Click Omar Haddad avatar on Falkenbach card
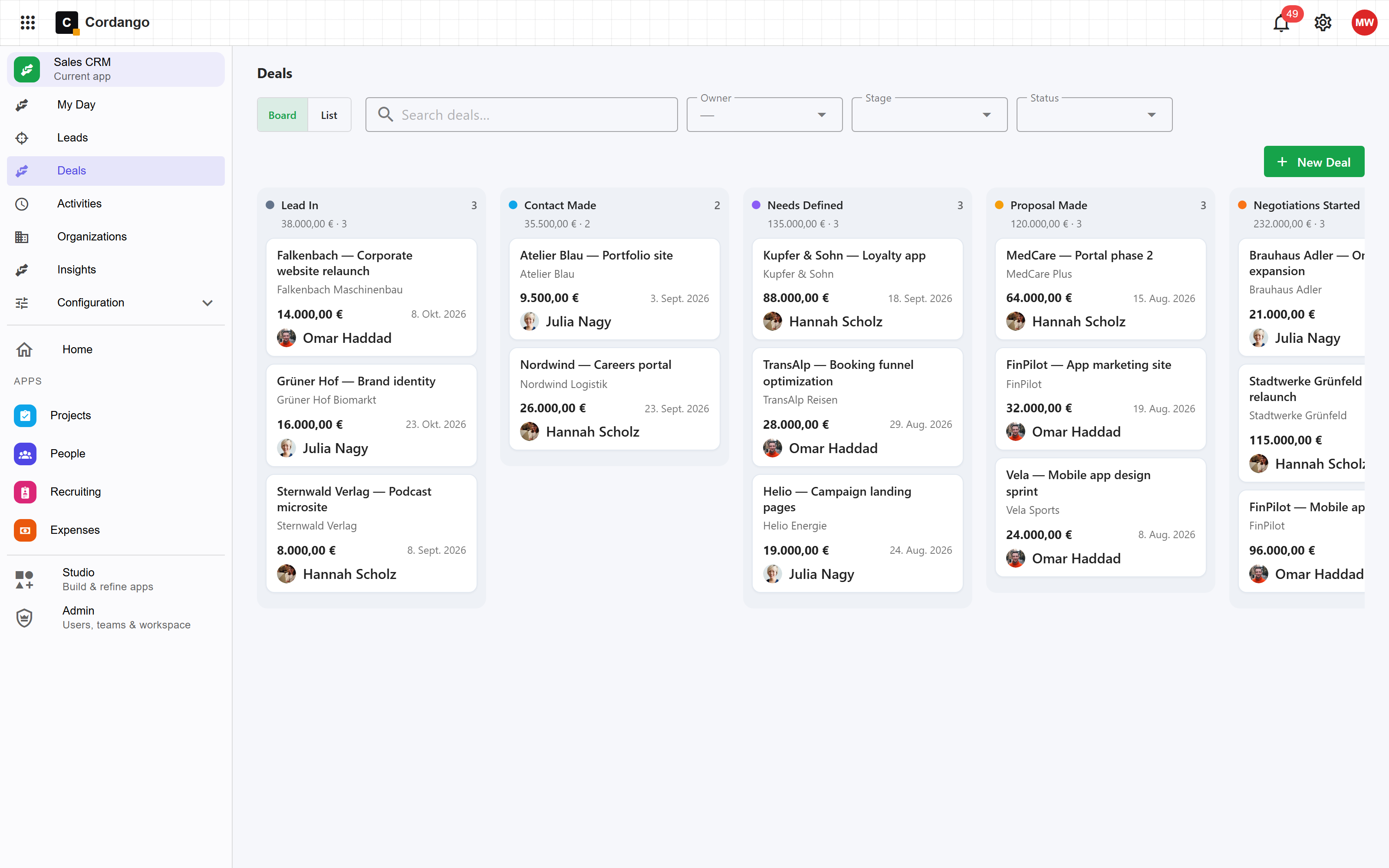Image resolution: width=1389 pixels, height=868 pixels. (286, 338)
